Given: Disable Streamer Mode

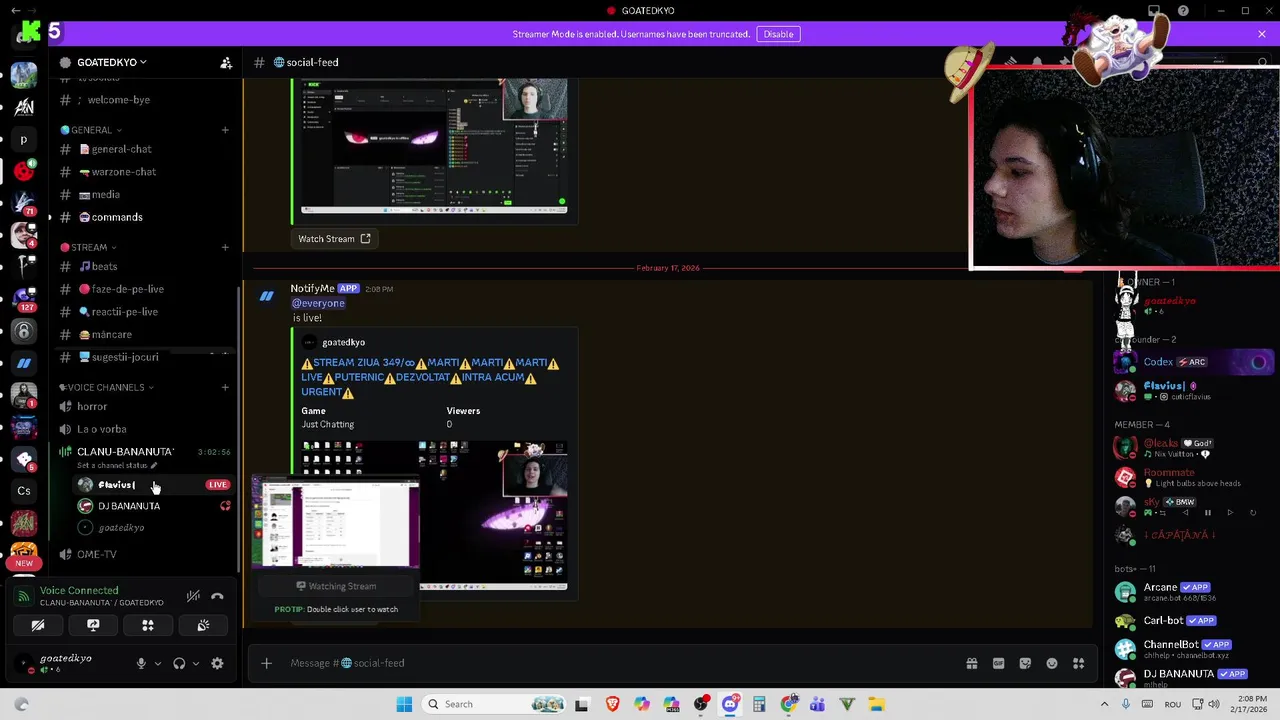Looking at the screenshot, I should coord(778,34).
